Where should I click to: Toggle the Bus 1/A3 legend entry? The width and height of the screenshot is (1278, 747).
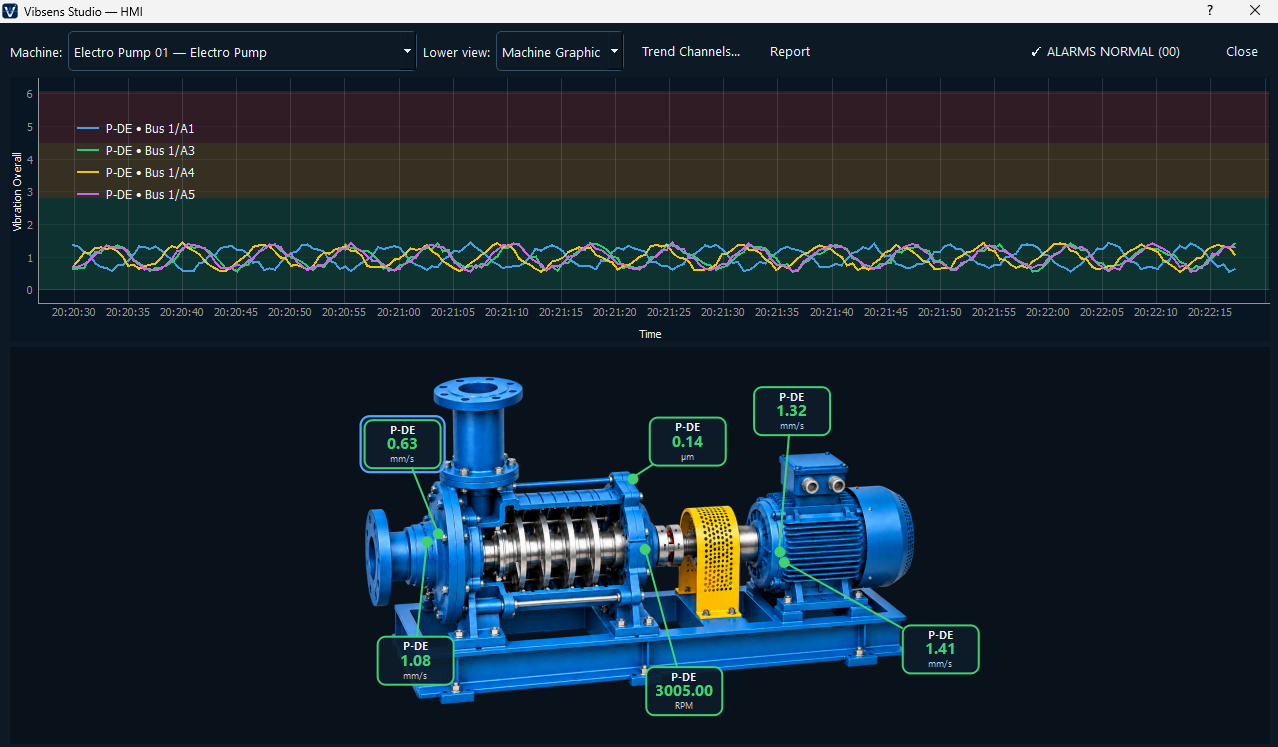point(136,151)
